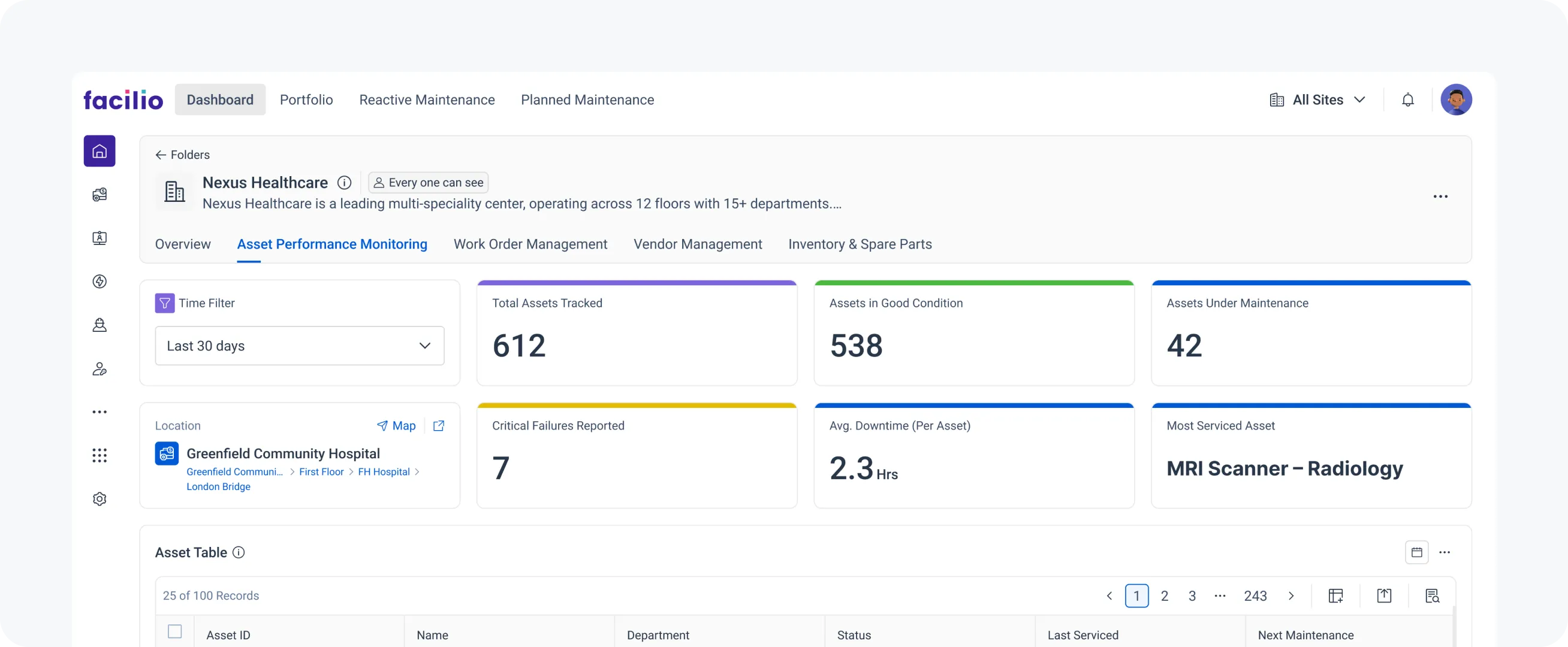
Task: Open the Map link in the Location card
Action: pyautogui.click(x=397, y=425)
